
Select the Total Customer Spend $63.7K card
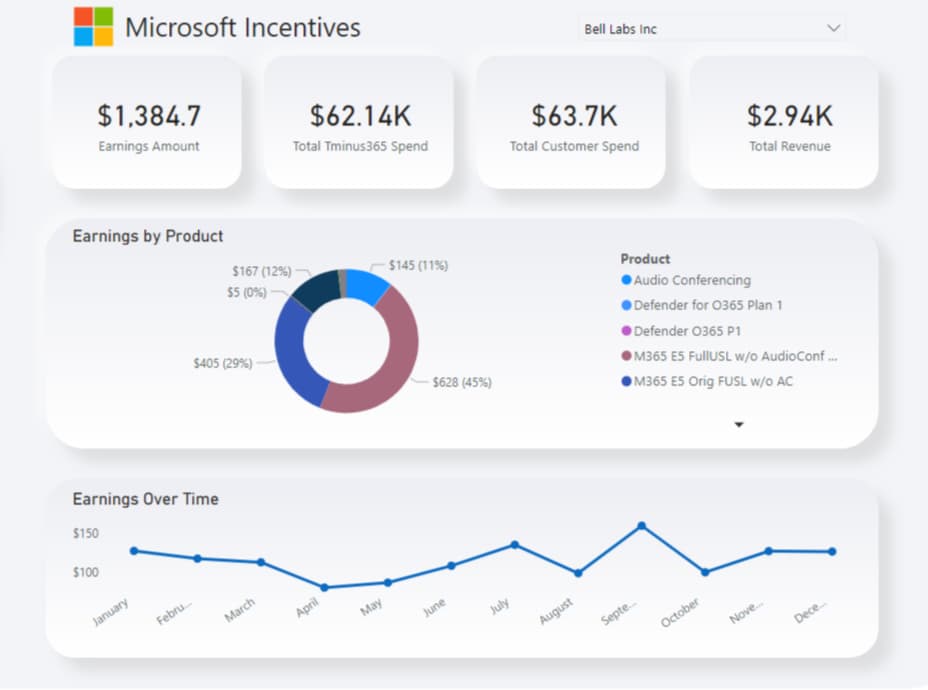(x=572, y=123)
